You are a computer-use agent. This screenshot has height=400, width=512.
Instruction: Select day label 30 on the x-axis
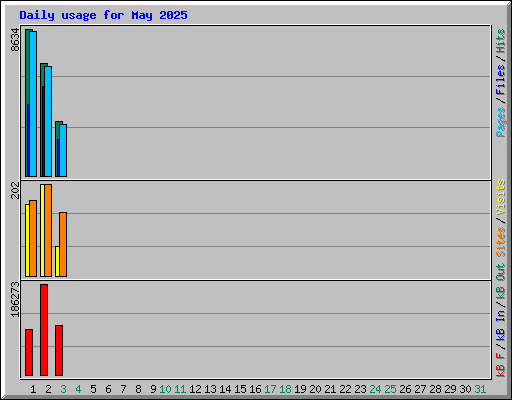(465, 389)
